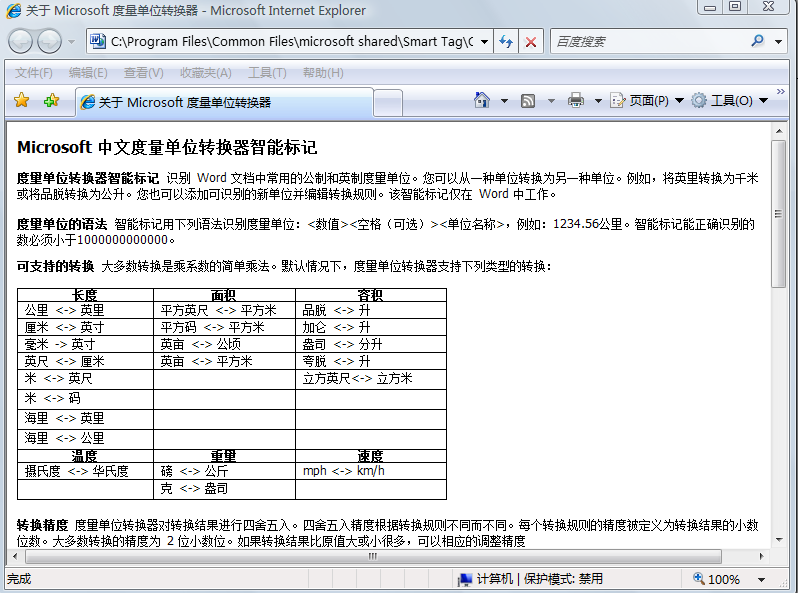Screen dimensions: 798x593
Task: Open the 页面(P) toolbar menu
Action: (x=647, y=100)
